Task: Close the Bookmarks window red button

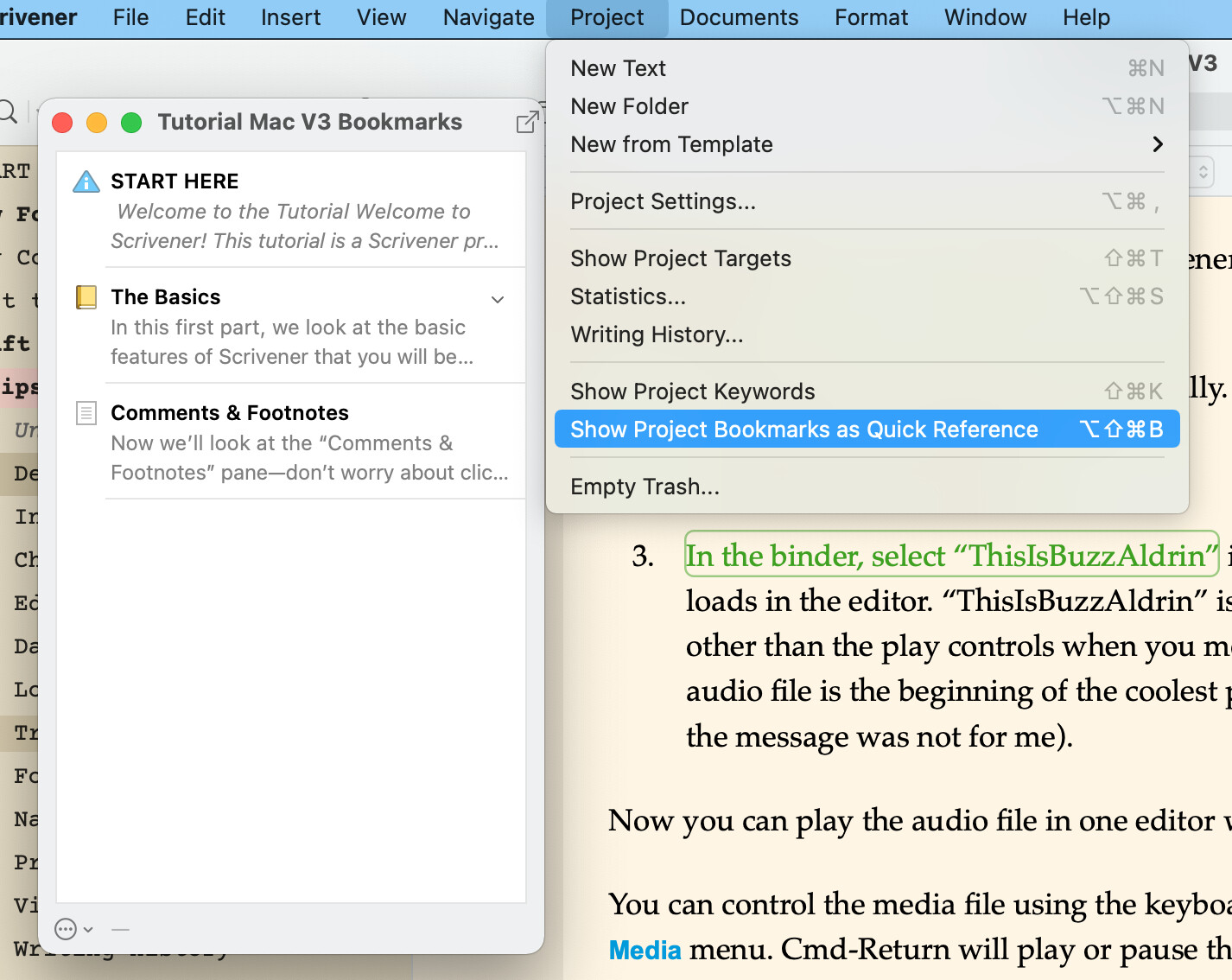Action: (62, 123)
